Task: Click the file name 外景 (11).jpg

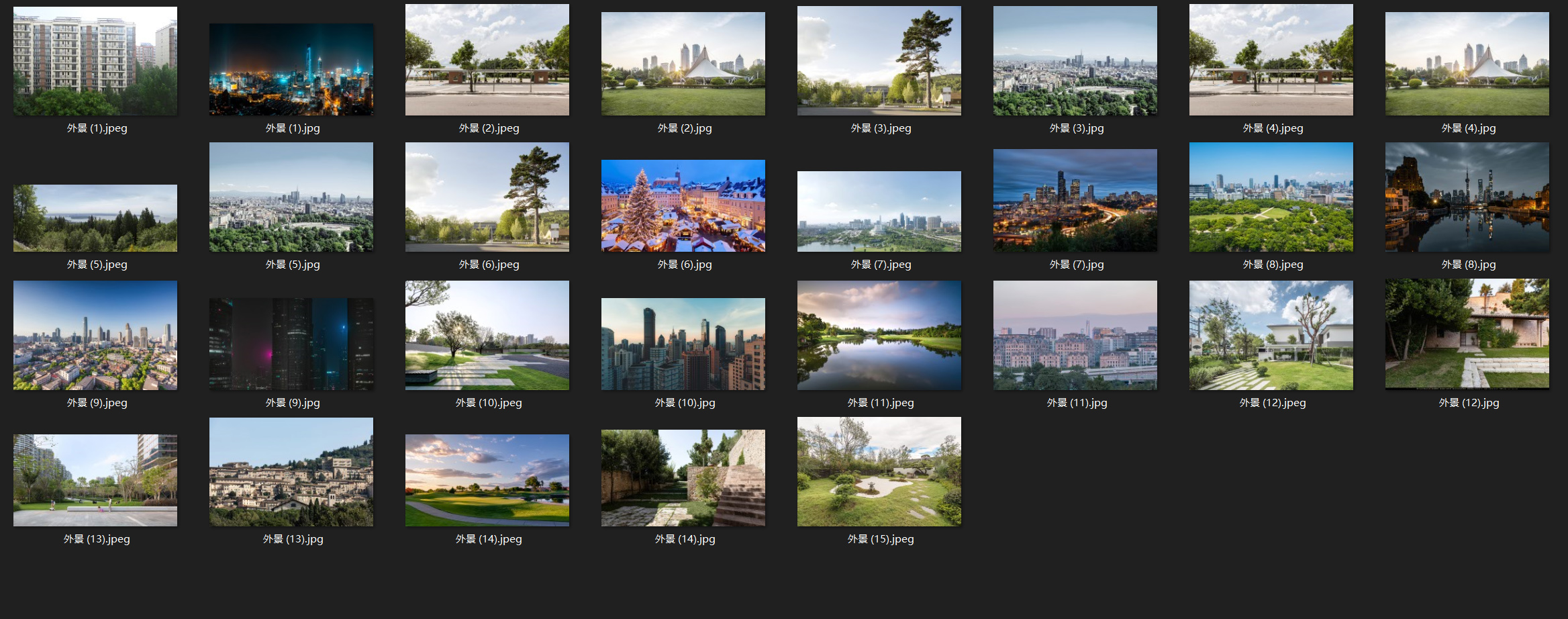Action: click(1077, 403)
